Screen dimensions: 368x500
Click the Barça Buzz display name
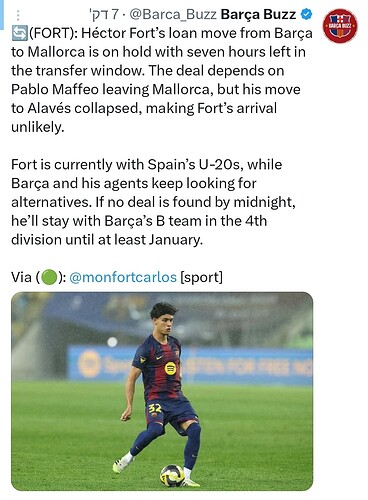pyautogui.click(x=258, y=14)
